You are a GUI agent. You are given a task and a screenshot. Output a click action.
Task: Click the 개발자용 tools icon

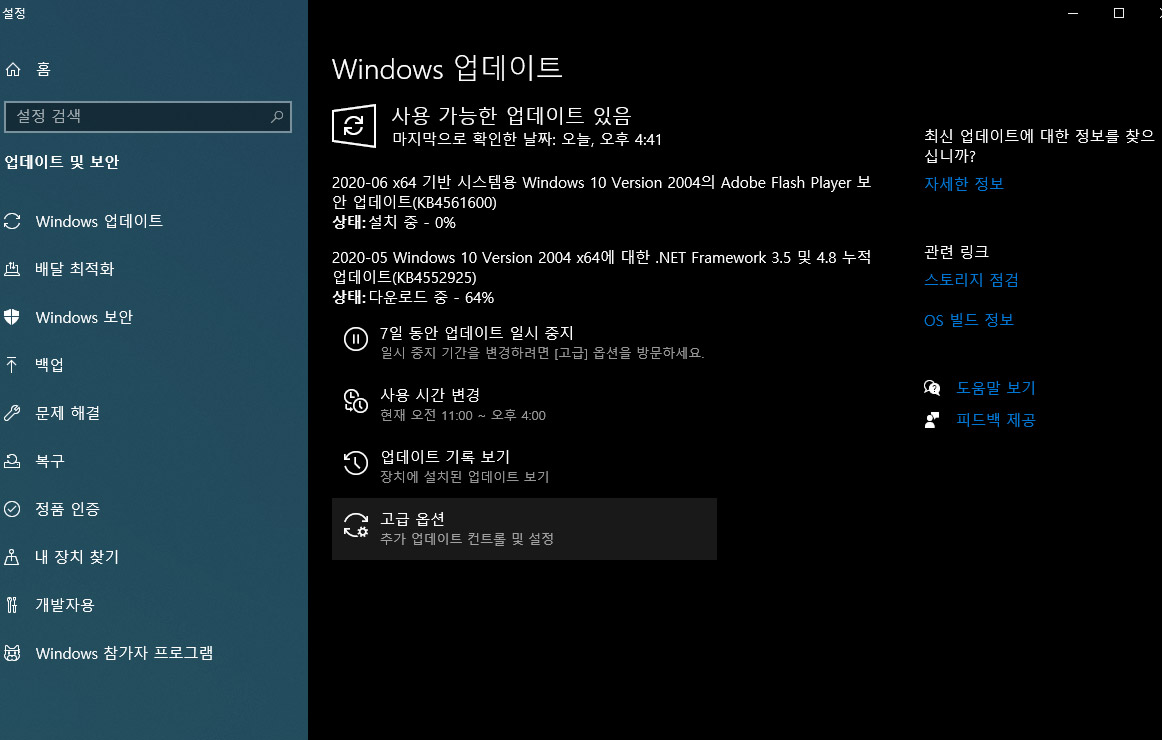click(x=12, y=605)
